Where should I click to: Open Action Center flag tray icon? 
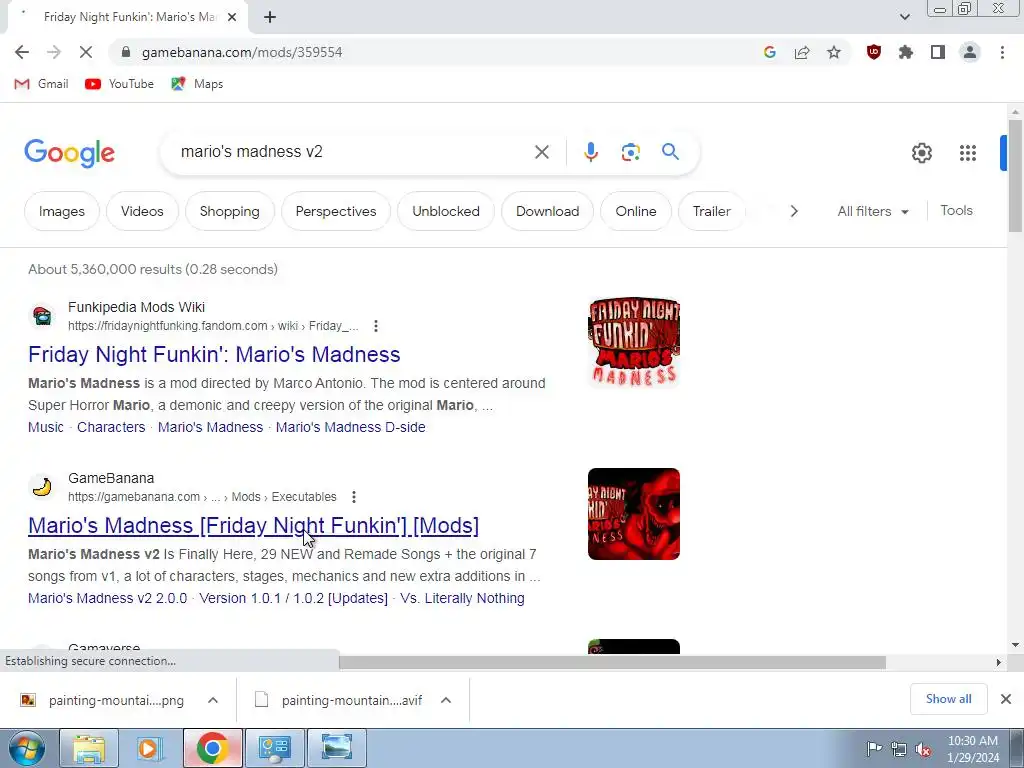(874, 748)
